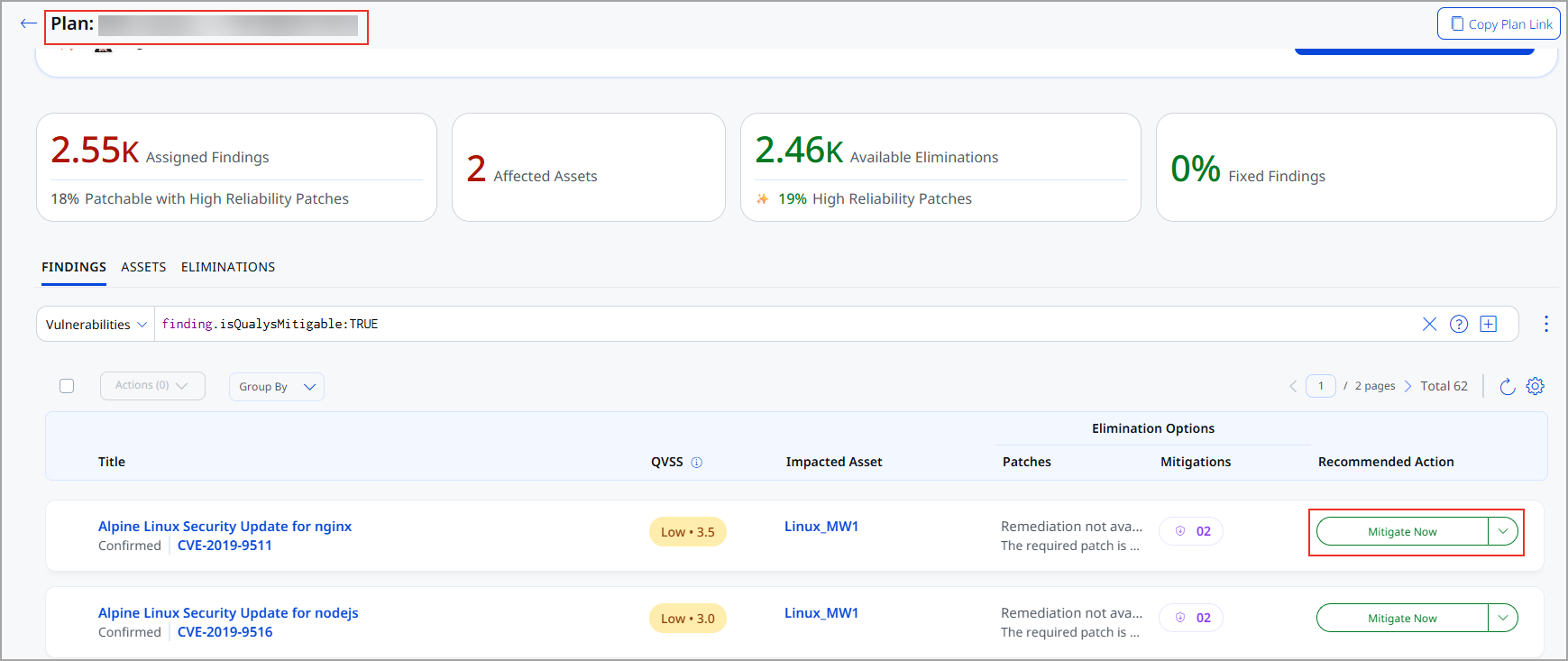Click Mitigate Now for nginx finding

(1402, 531)
